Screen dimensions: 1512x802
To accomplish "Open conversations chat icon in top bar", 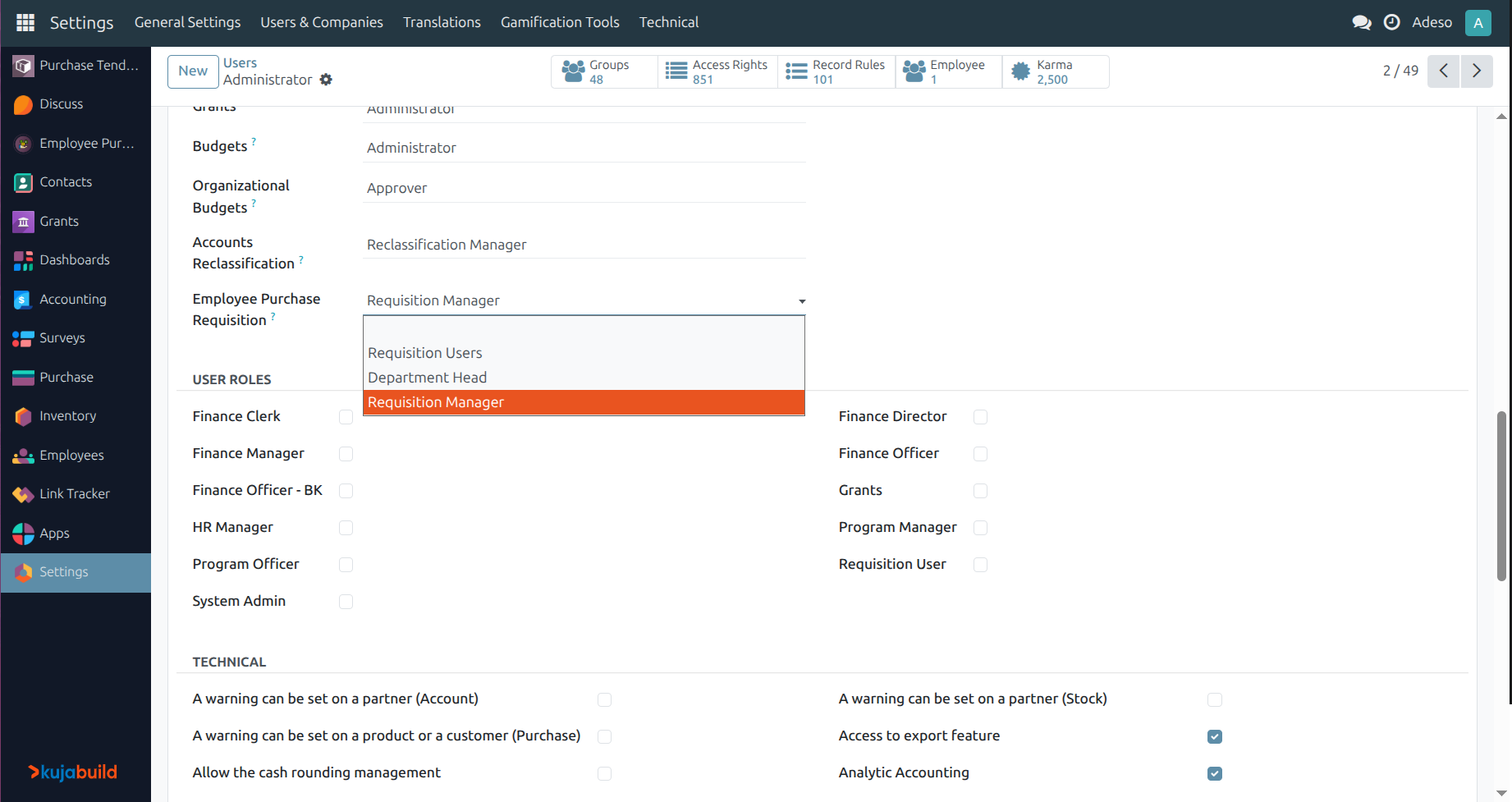I will [1362, 22].
